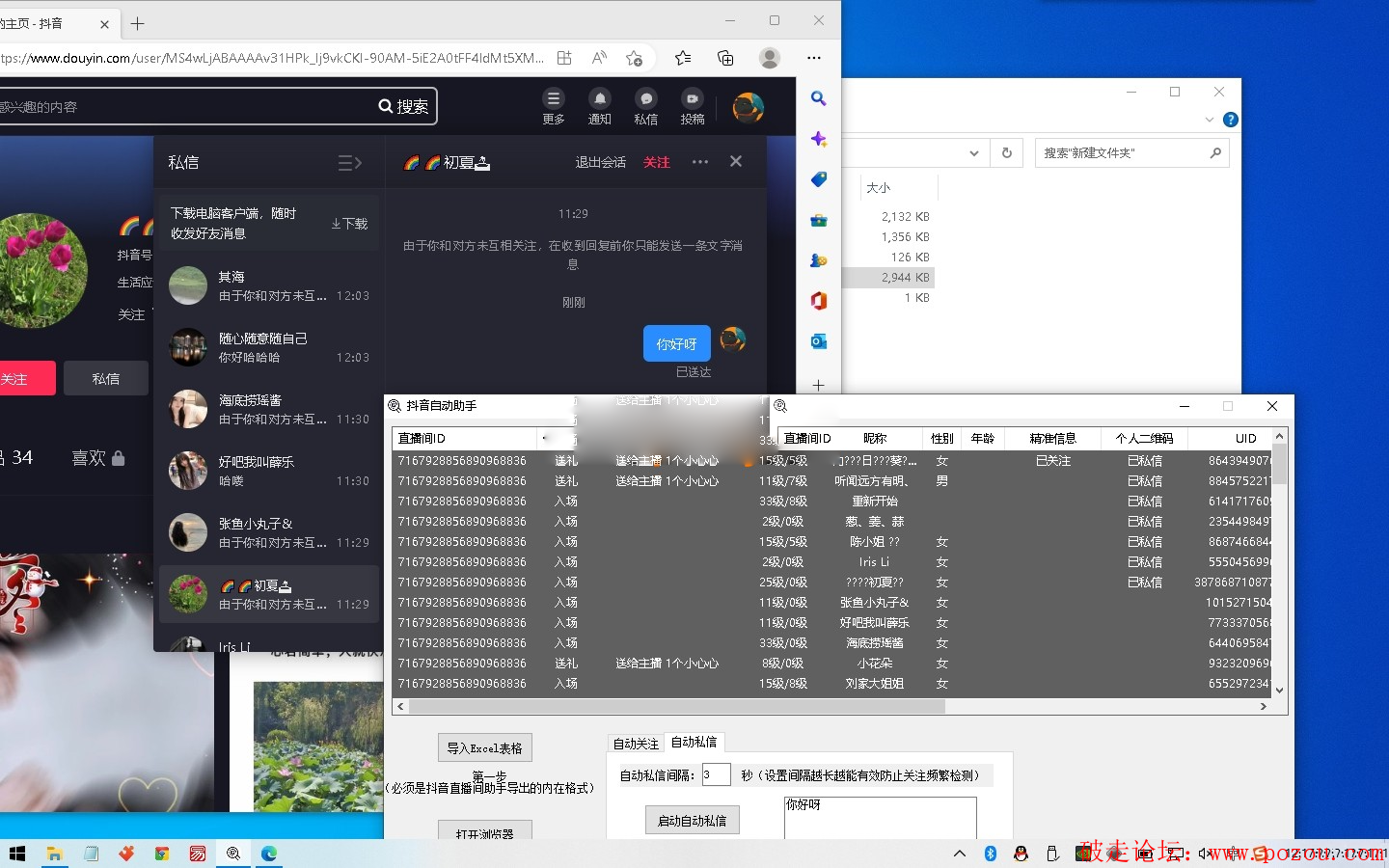Switch to the 自动关注 tab
Viewport: 1389px width, 868px height.
tap(636, 744)
